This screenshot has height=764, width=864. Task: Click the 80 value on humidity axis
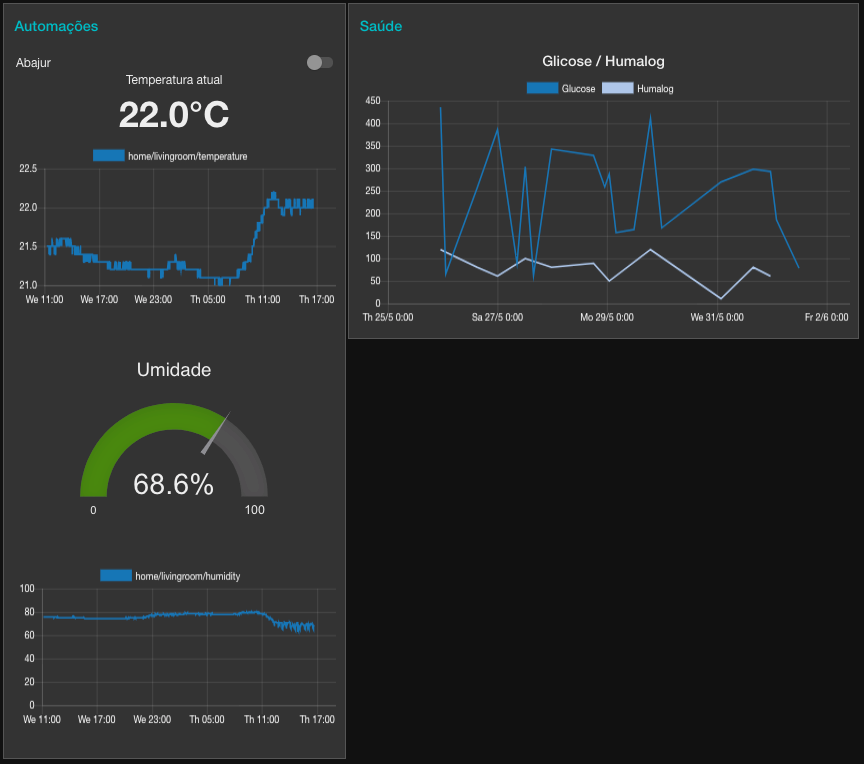click(29, 612)
